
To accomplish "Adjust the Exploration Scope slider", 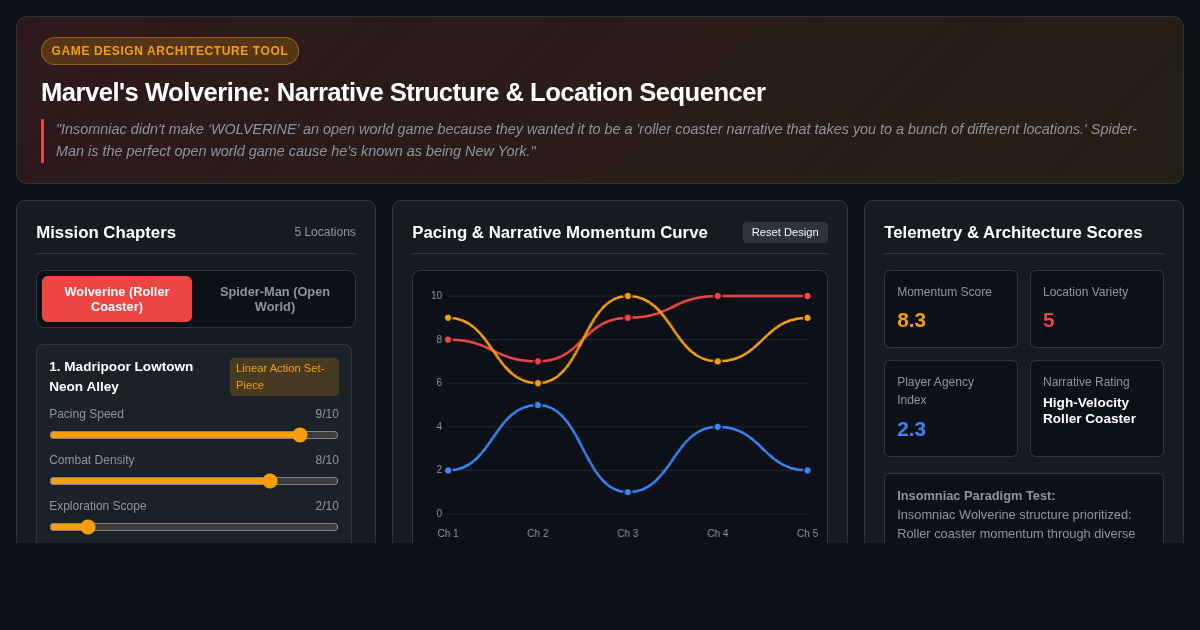I will tap(194, 527).
